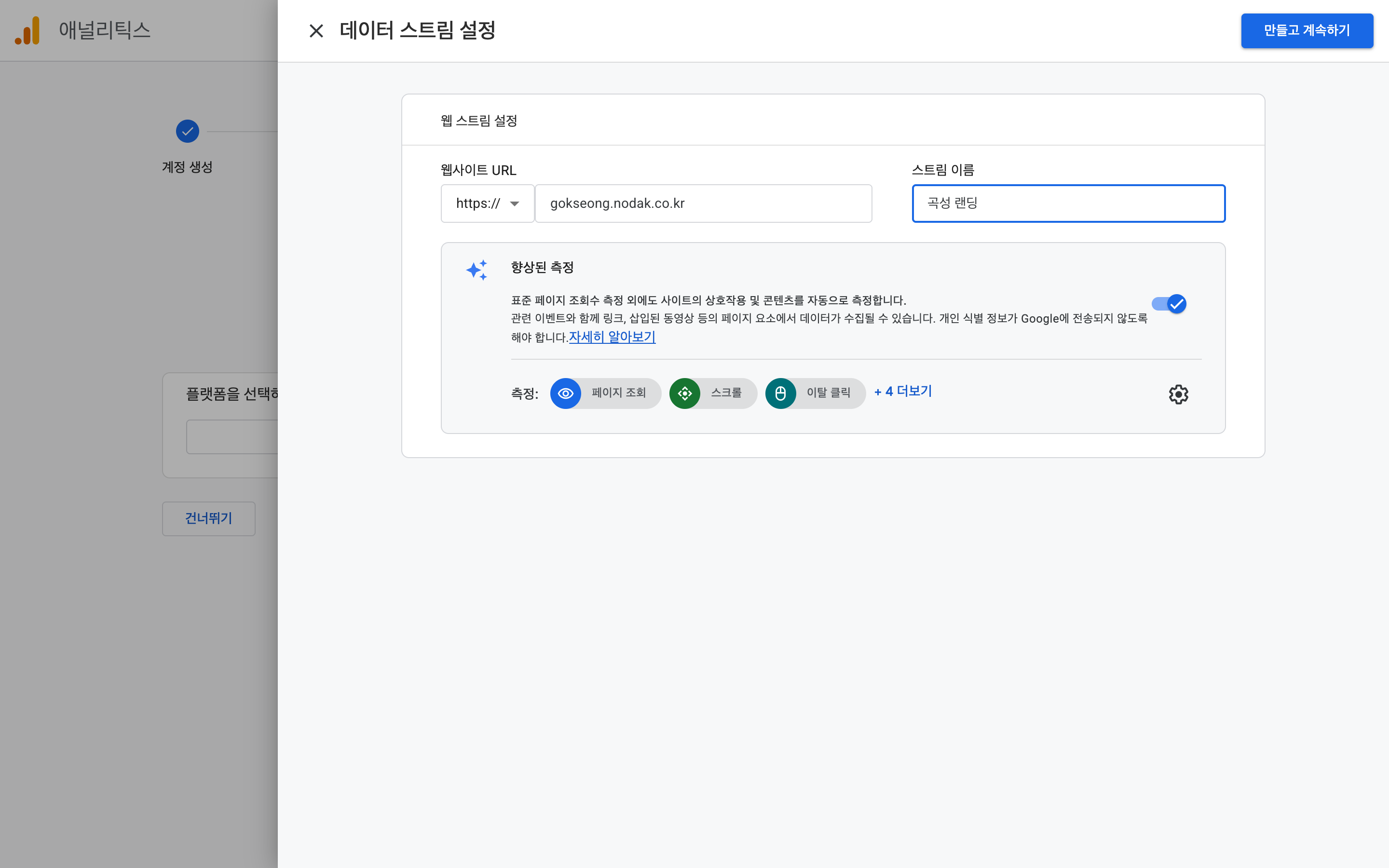The width and height of the screenshot is (1389, 868).
Task: Toggle the enhanced measurement switch
Action: (1169, 304)
